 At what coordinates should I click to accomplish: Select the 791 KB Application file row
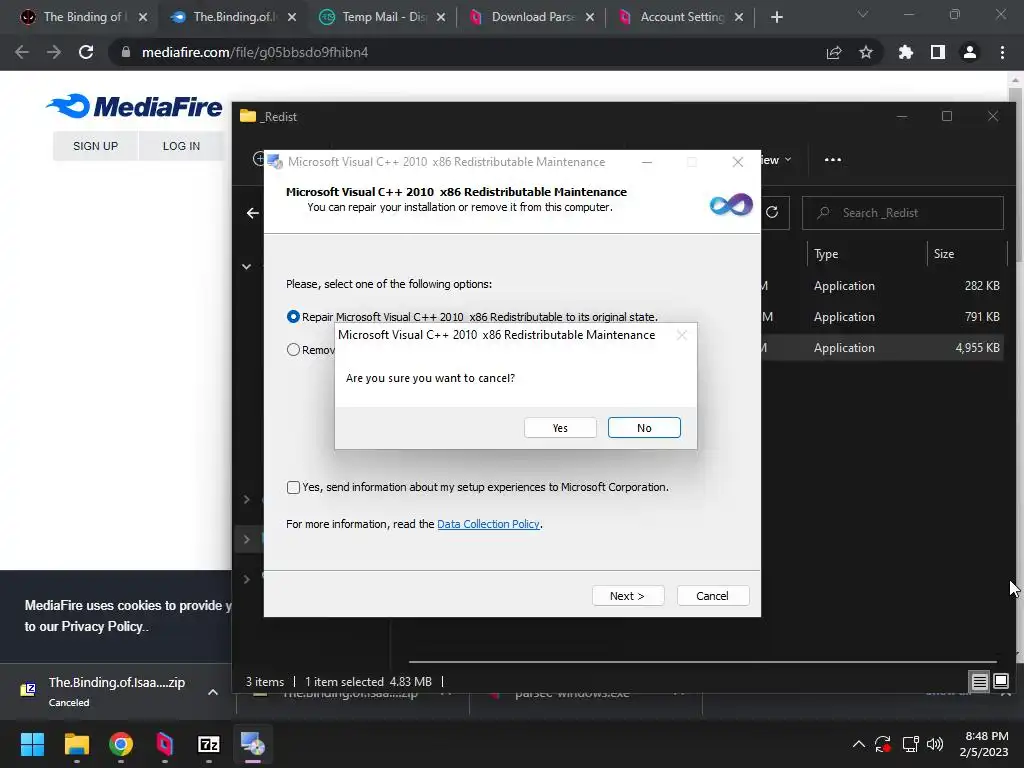(x=882, y=317)
